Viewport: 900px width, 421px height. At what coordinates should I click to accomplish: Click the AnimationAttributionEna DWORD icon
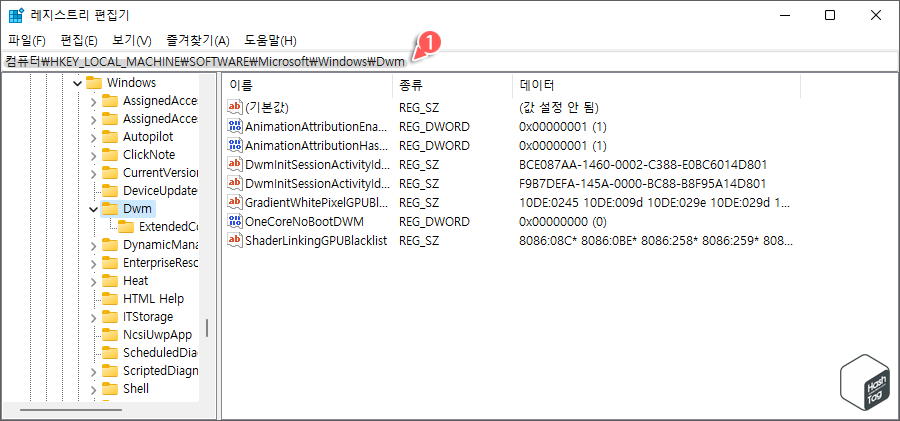point(235,126)
